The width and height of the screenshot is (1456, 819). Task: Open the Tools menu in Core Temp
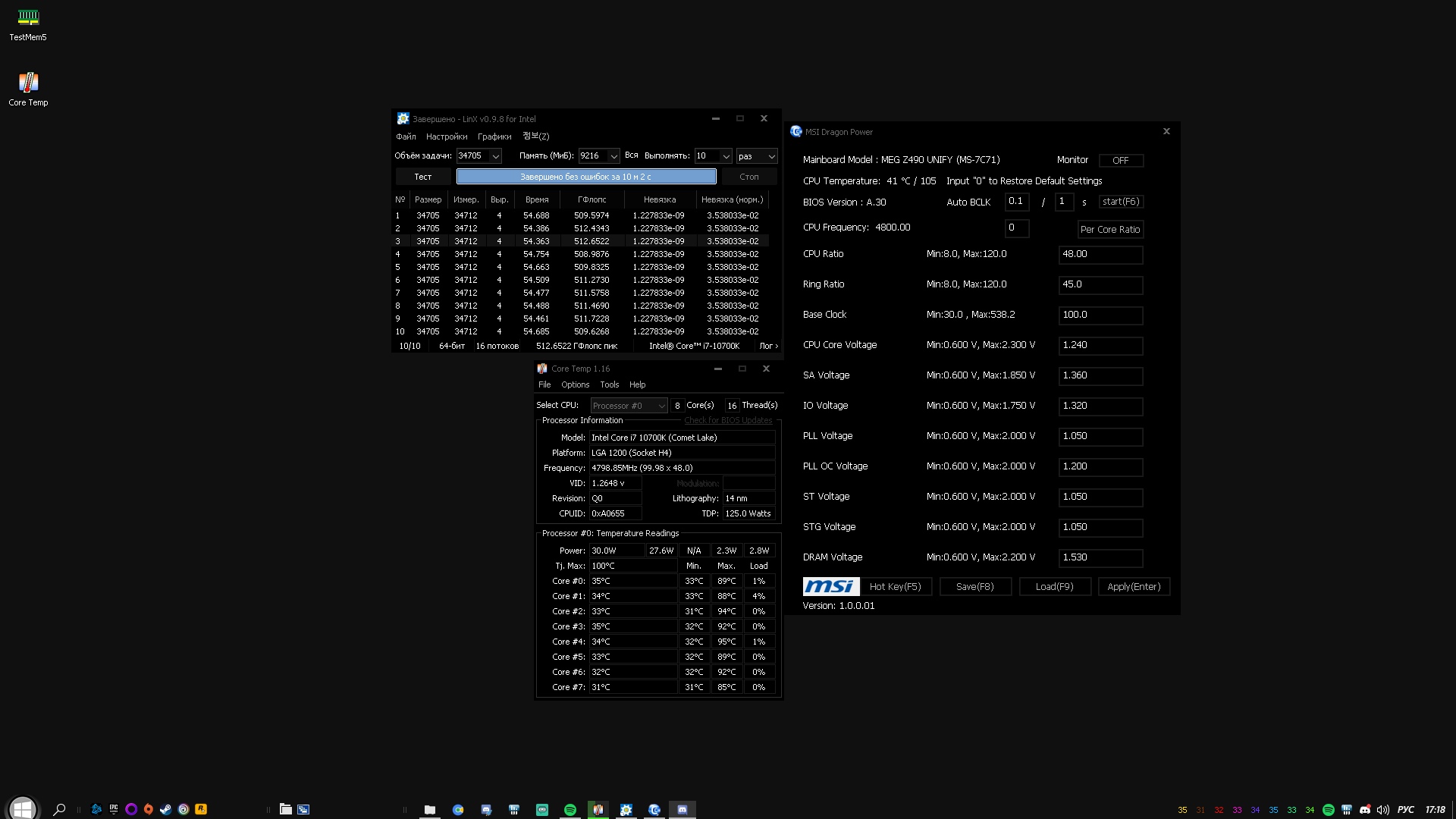tap(609, 384)
